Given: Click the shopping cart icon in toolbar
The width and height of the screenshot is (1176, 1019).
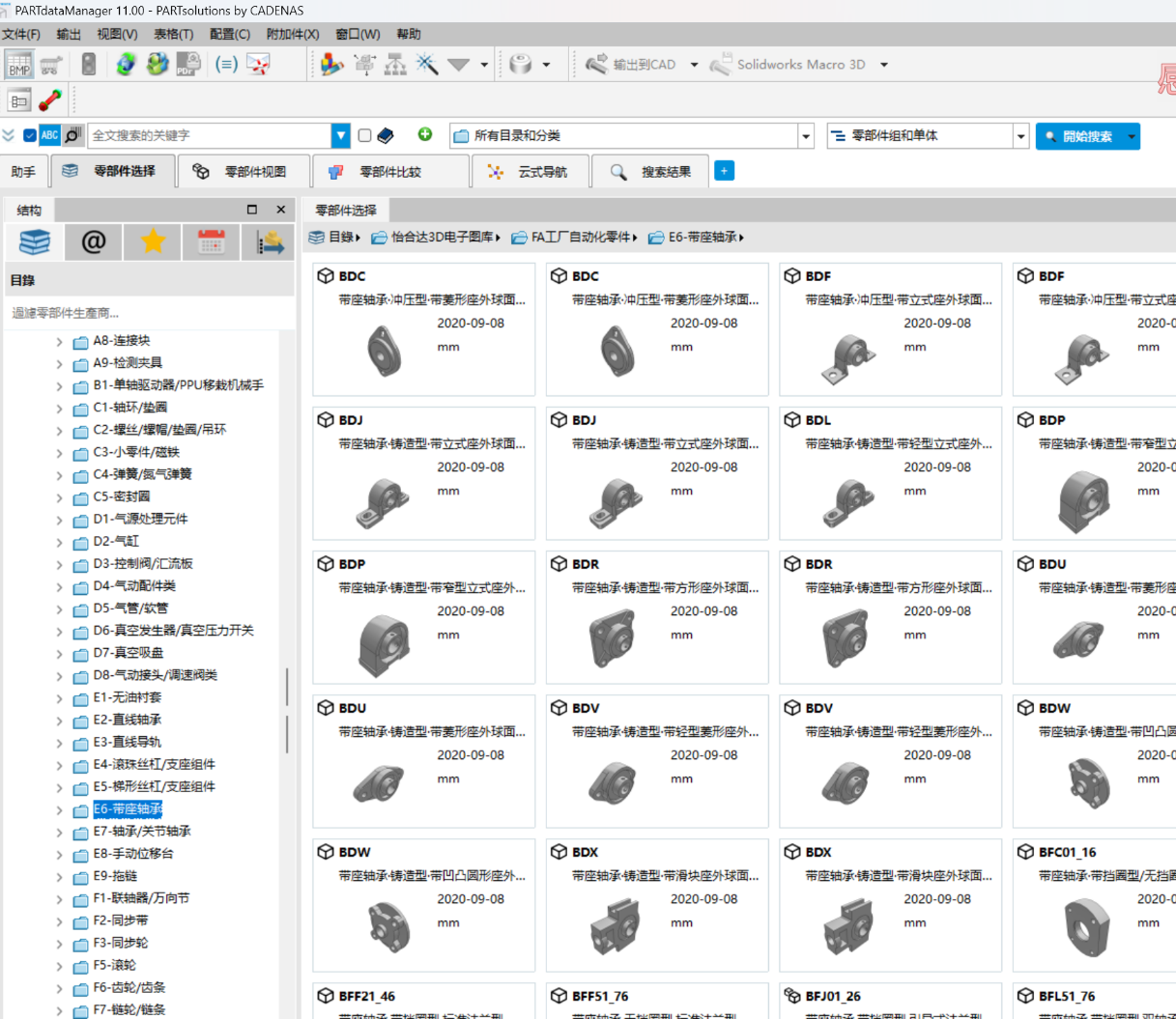Looking at the screenshot, I should coord(51,65).
